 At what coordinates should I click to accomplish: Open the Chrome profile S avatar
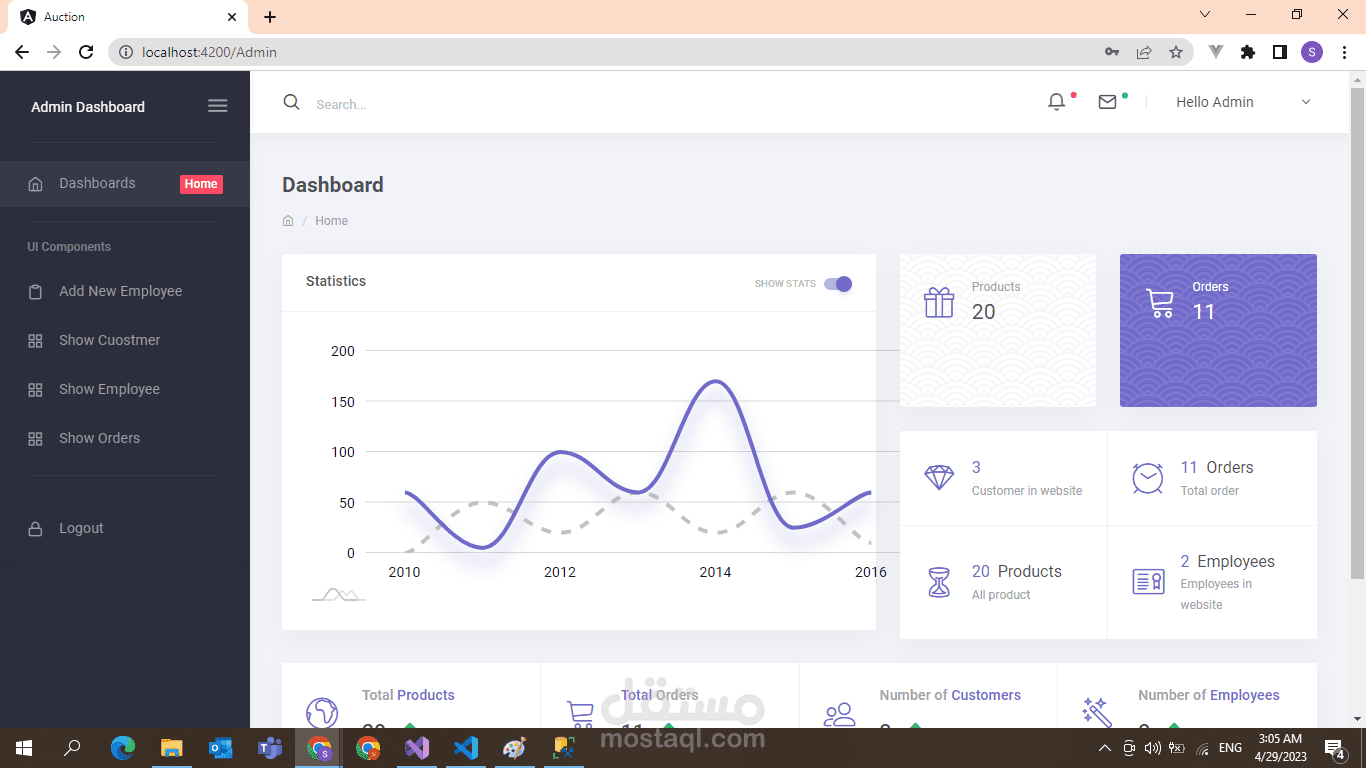1312,52
